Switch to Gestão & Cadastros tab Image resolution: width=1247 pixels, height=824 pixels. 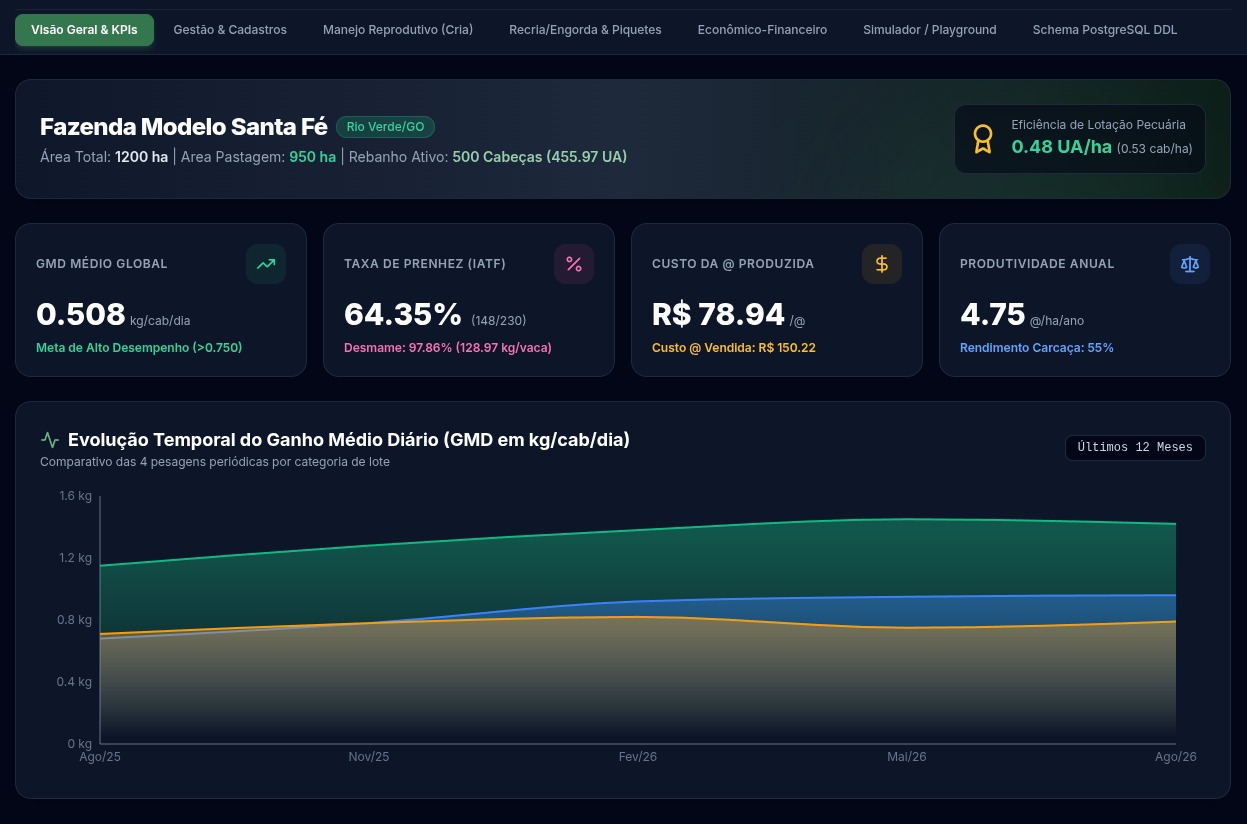(x=230, y=30)
